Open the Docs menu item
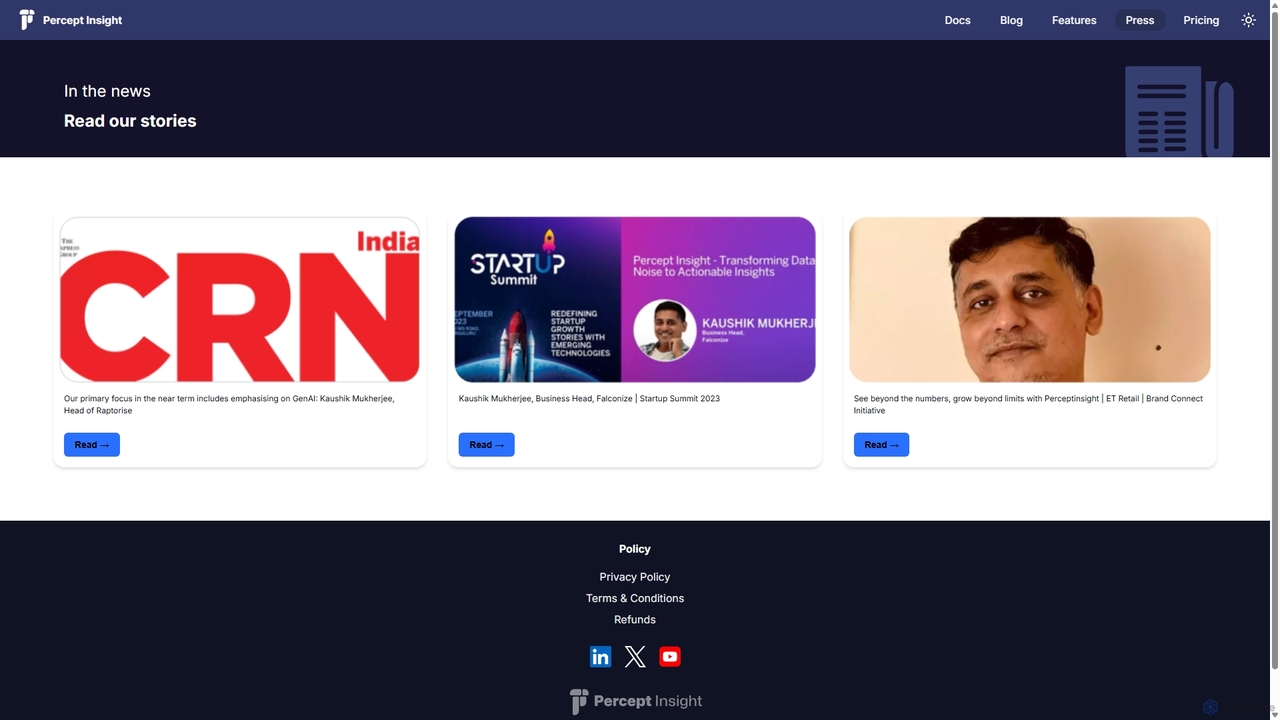Viewport: 1280px width, 720px height. (958, 20)
